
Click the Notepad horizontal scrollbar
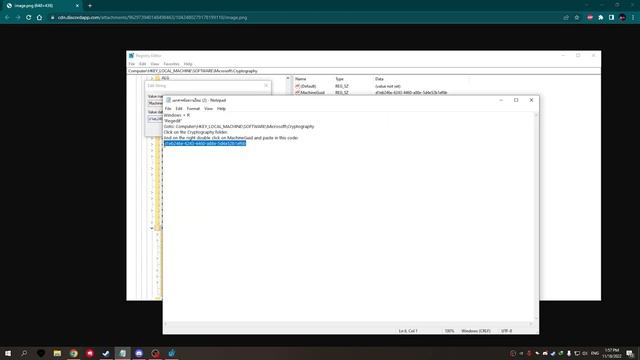click(x=348, y=324)
